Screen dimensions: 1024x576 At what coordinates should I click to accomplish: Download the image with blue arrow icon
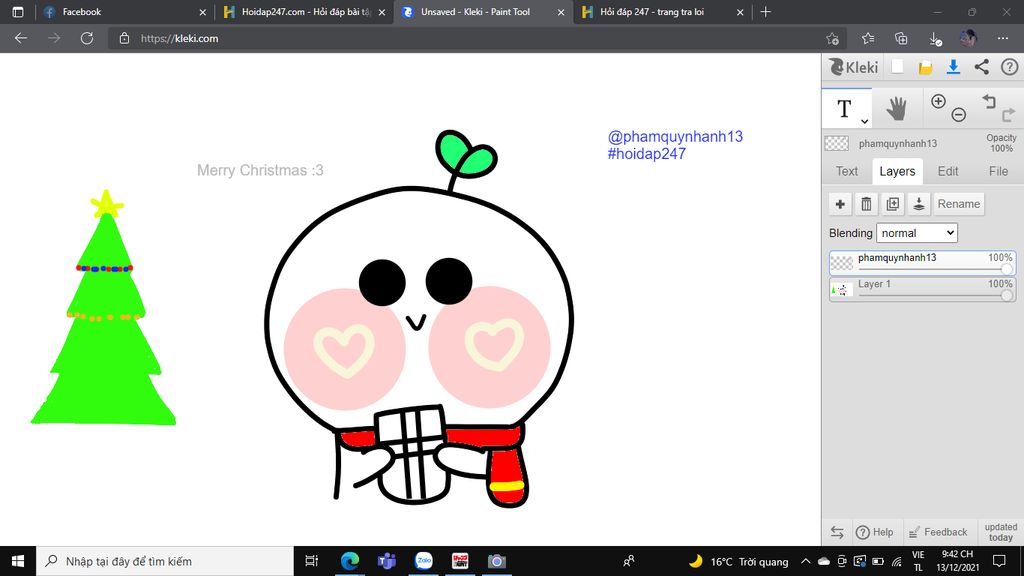(953, 67)
